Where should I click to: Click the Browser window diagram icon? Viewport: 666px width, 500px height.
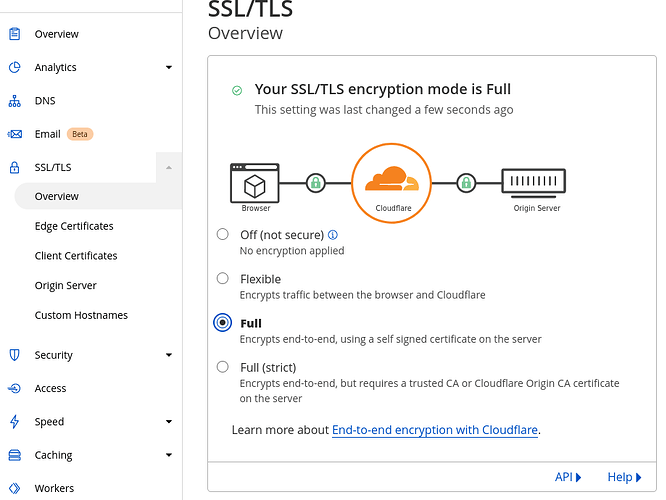pos(255,183)
